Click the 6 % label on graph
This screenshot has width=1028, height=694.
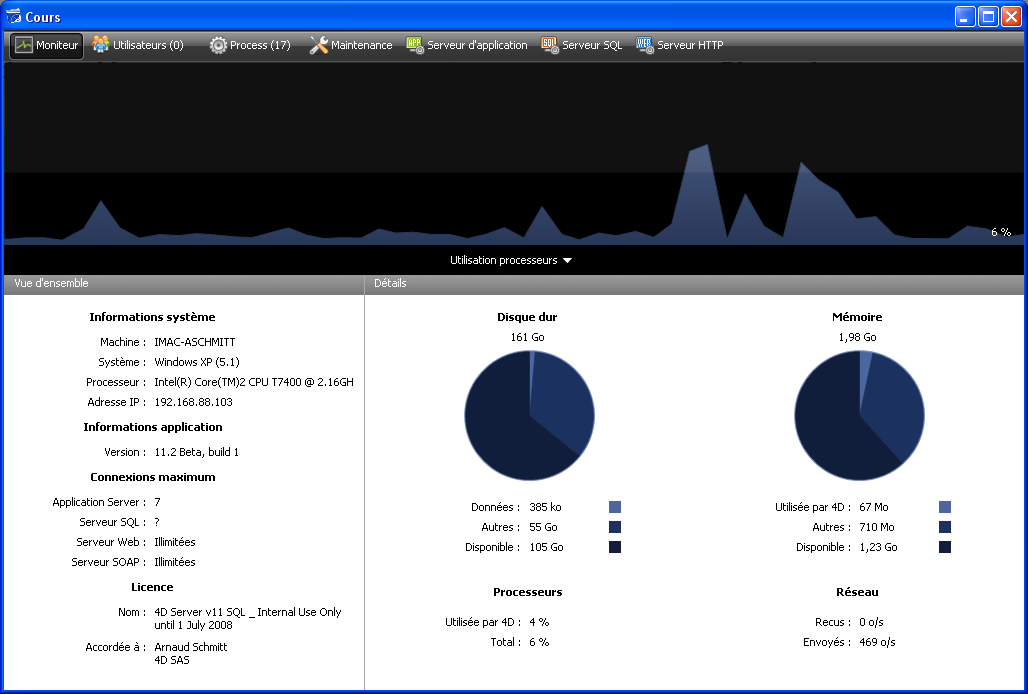(x=1000, y=232)
